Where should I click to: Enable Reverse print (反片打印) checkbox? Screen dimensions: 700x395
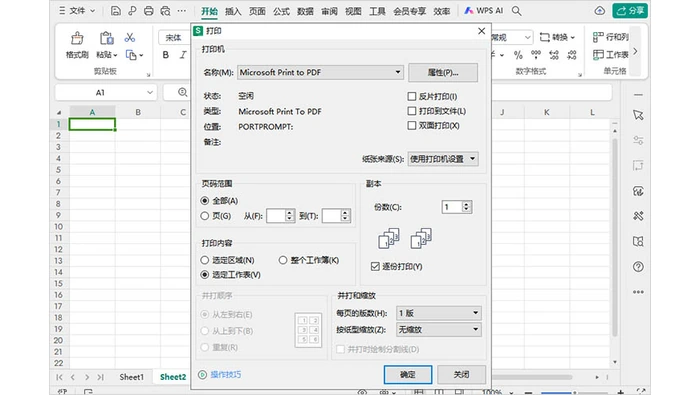412,96
